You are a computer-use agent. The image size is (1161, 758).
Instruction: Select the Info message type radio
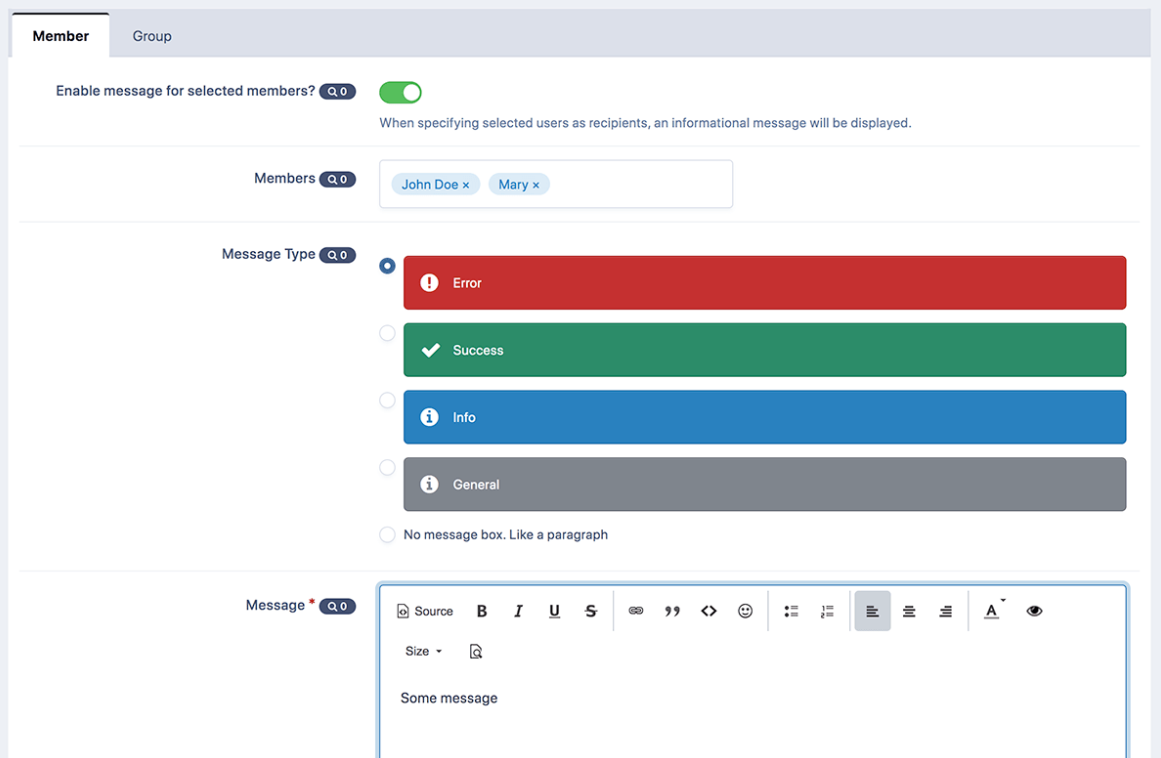[387, 400]
